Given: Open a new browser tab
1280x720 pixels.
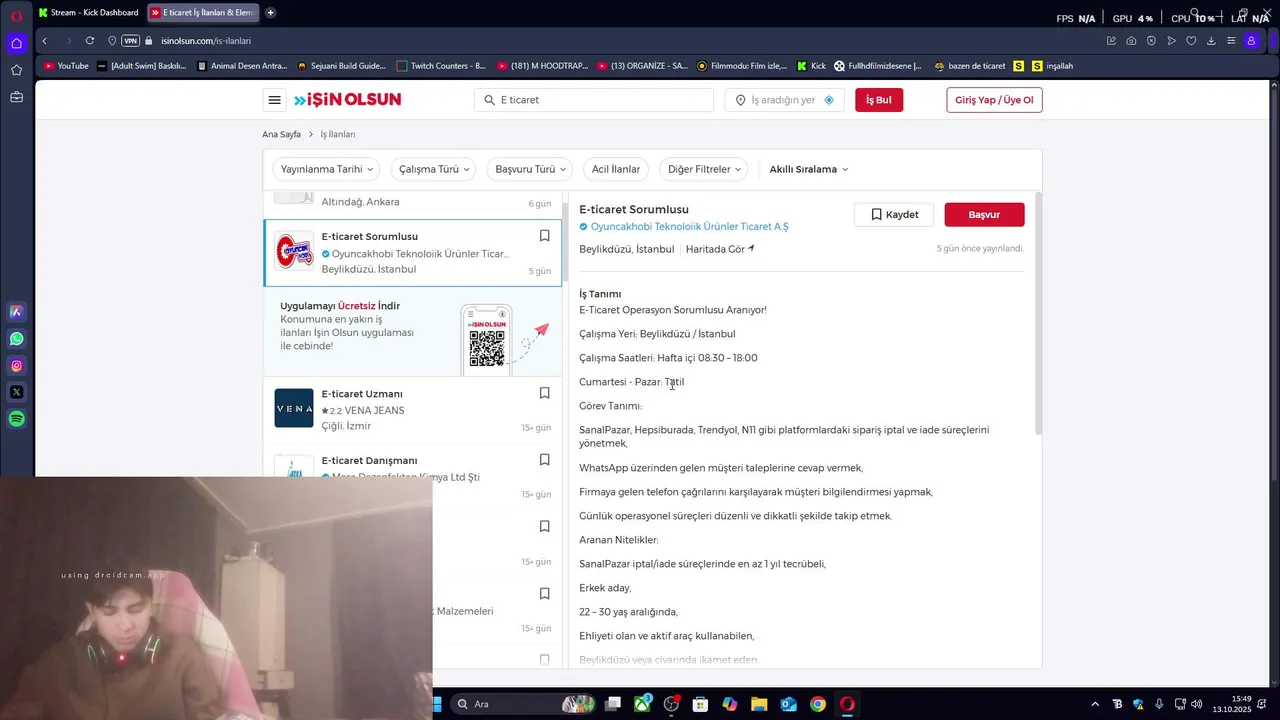Looking at the screenshot, I should coord(270,13).
